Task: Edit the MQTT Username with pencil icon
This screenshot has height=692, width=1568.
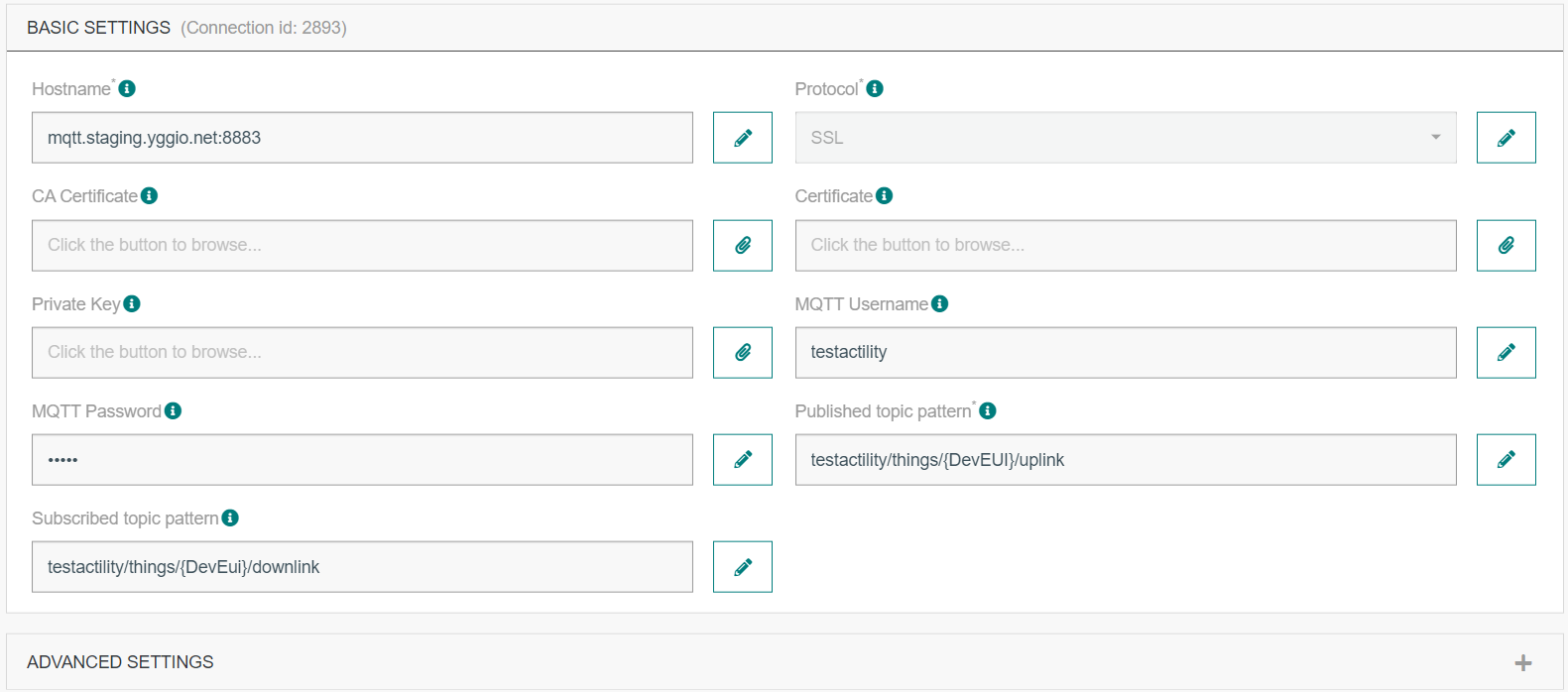Action: click(x=1506, y=352)
